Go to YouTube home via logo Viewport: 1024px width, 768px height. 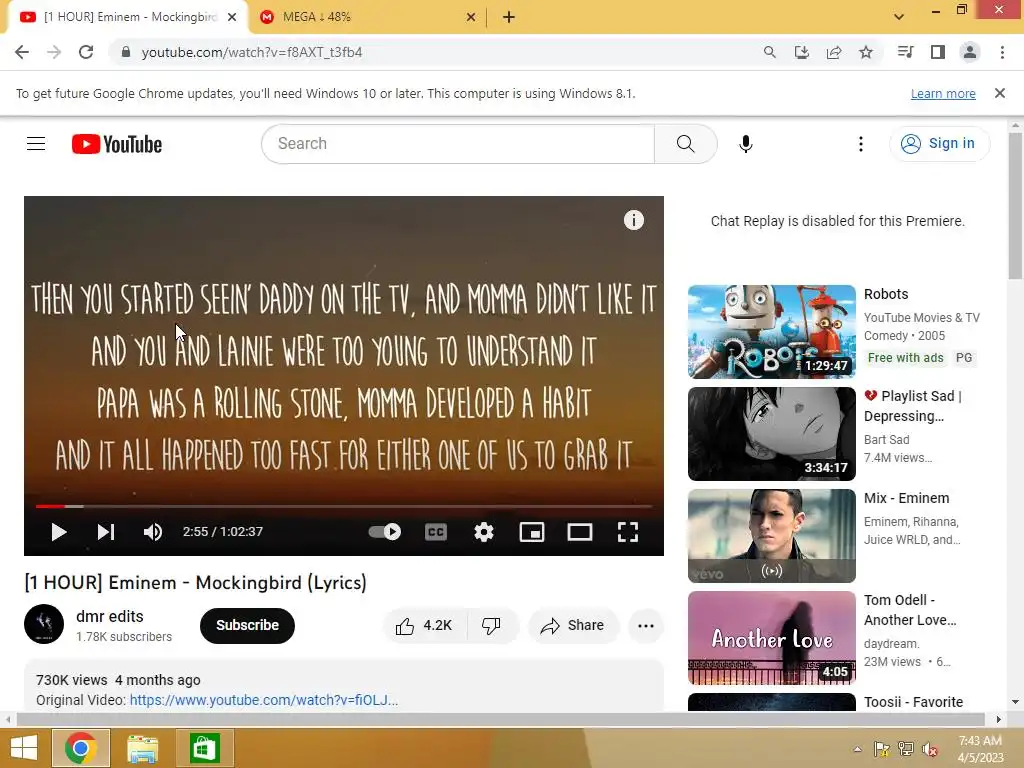point(117,144)
